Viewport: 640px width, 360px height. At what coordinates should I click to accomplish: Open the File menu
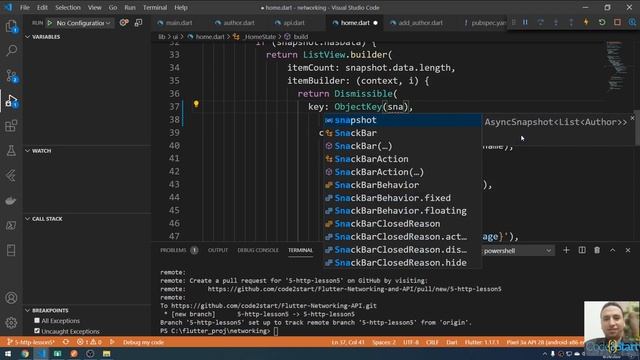point(24,8)
